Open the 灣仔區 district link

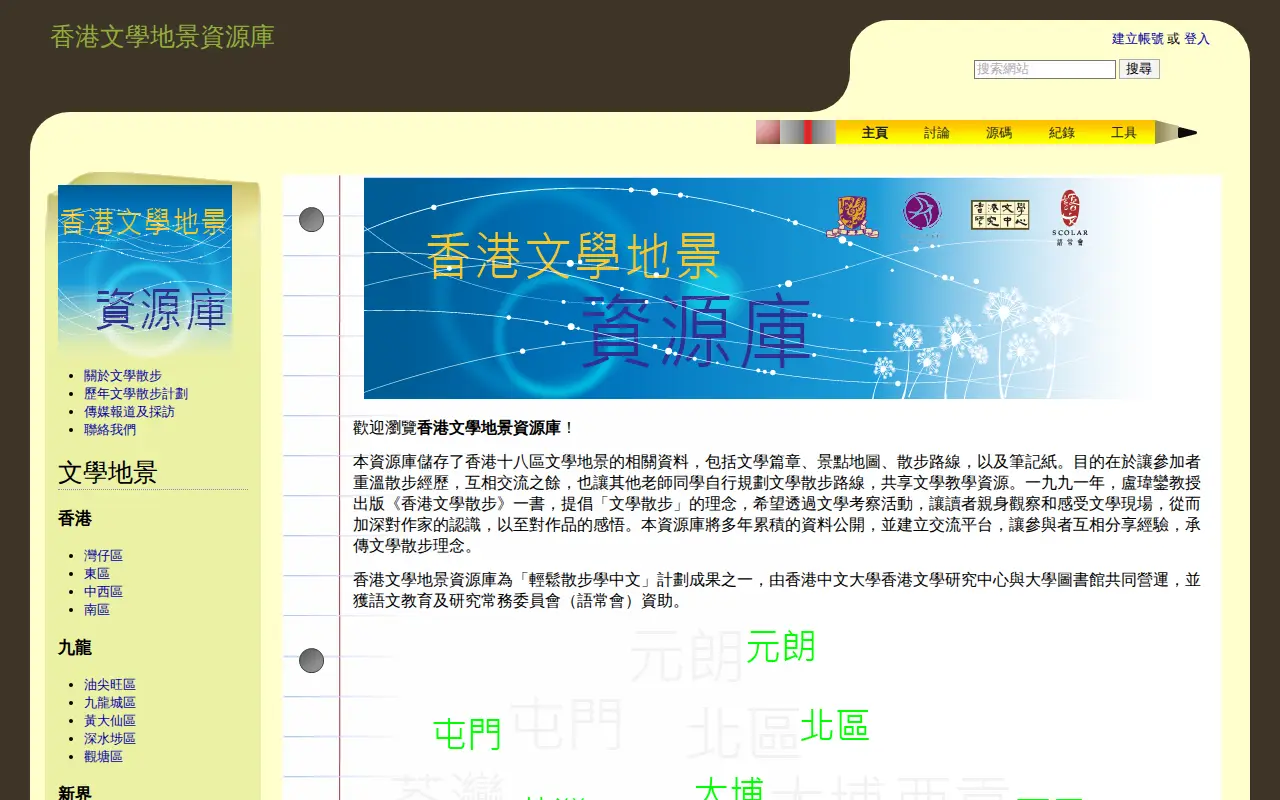tap(103, 556)
